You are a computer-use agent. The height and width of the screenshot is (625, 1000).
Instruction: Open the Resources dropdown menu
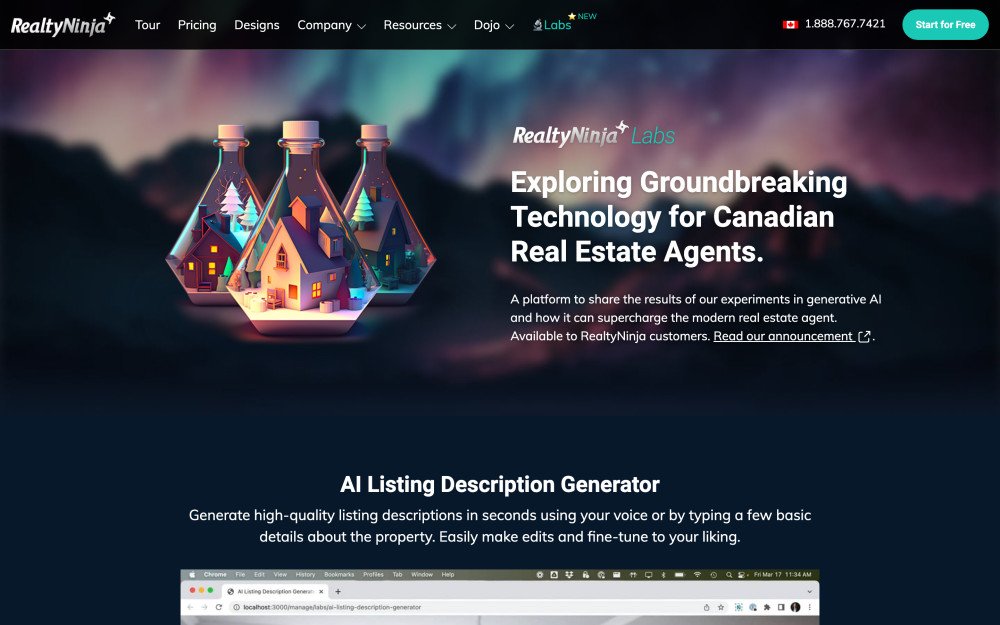[419, 25]
